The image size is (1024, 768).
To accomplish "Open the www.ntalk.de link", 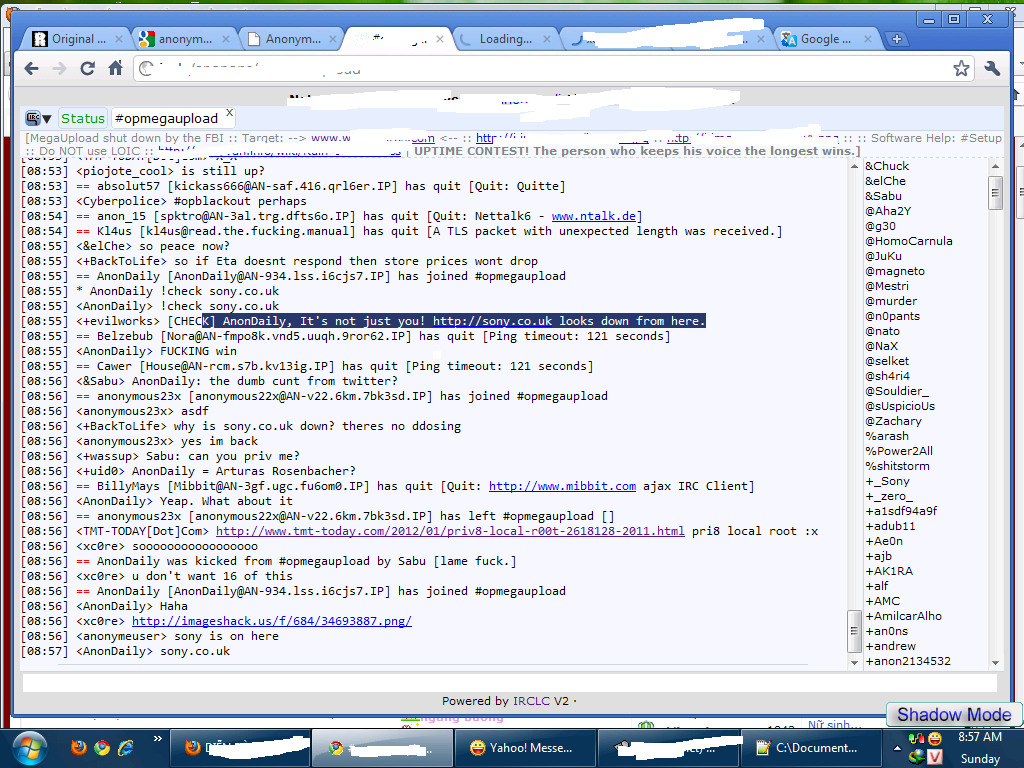I will coord(594,216).
